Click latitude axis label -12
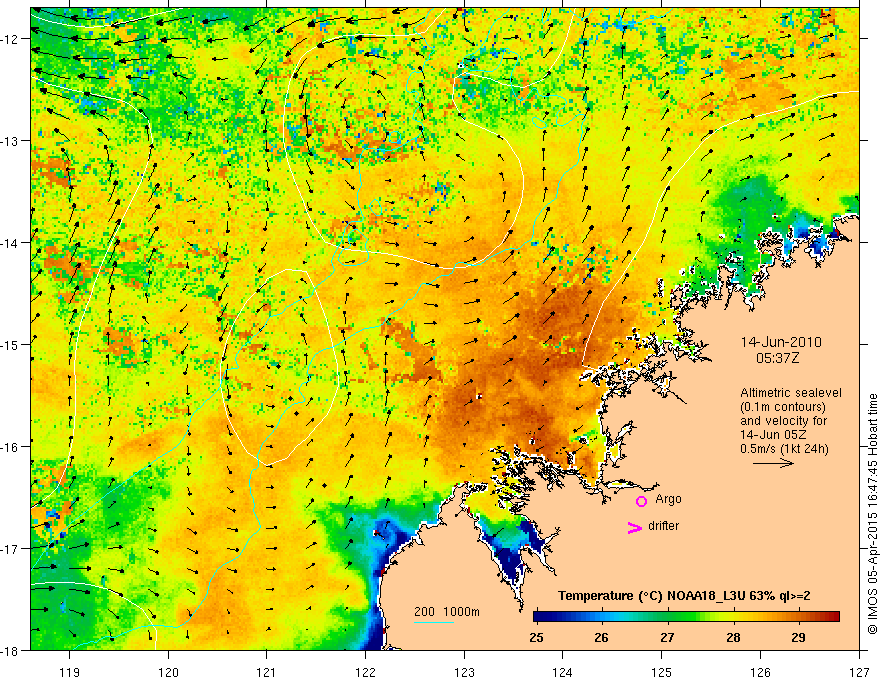This screenshot has height=680, width=880. pos(9,39)
